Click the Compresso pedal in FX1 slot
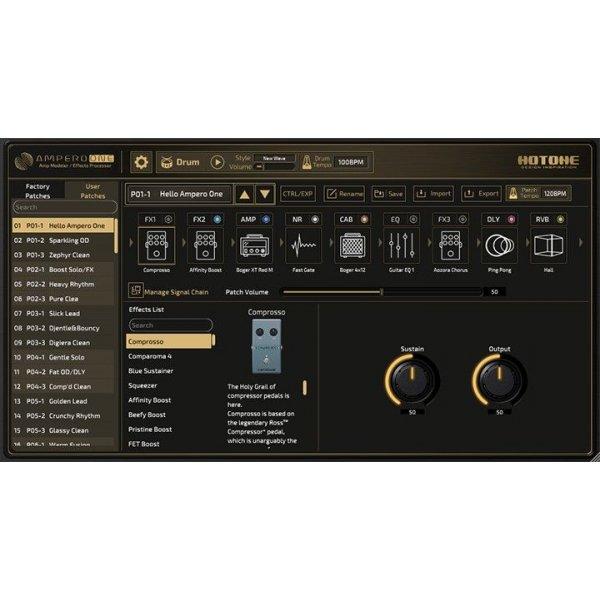This screenshot has width=600, height=600. pos(155,245)
